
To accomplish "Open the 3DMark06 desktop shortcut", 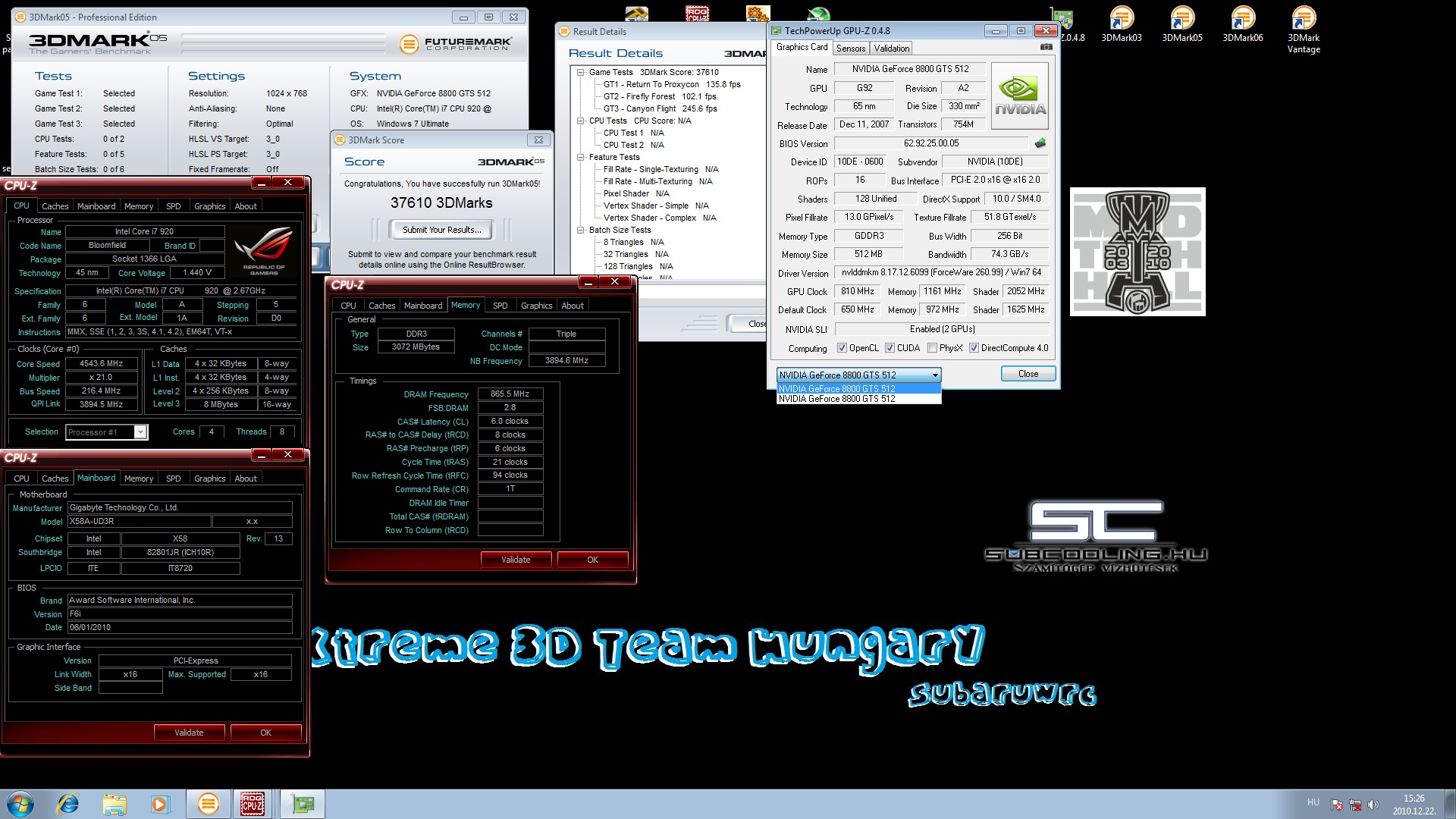I will point(1242,24).
